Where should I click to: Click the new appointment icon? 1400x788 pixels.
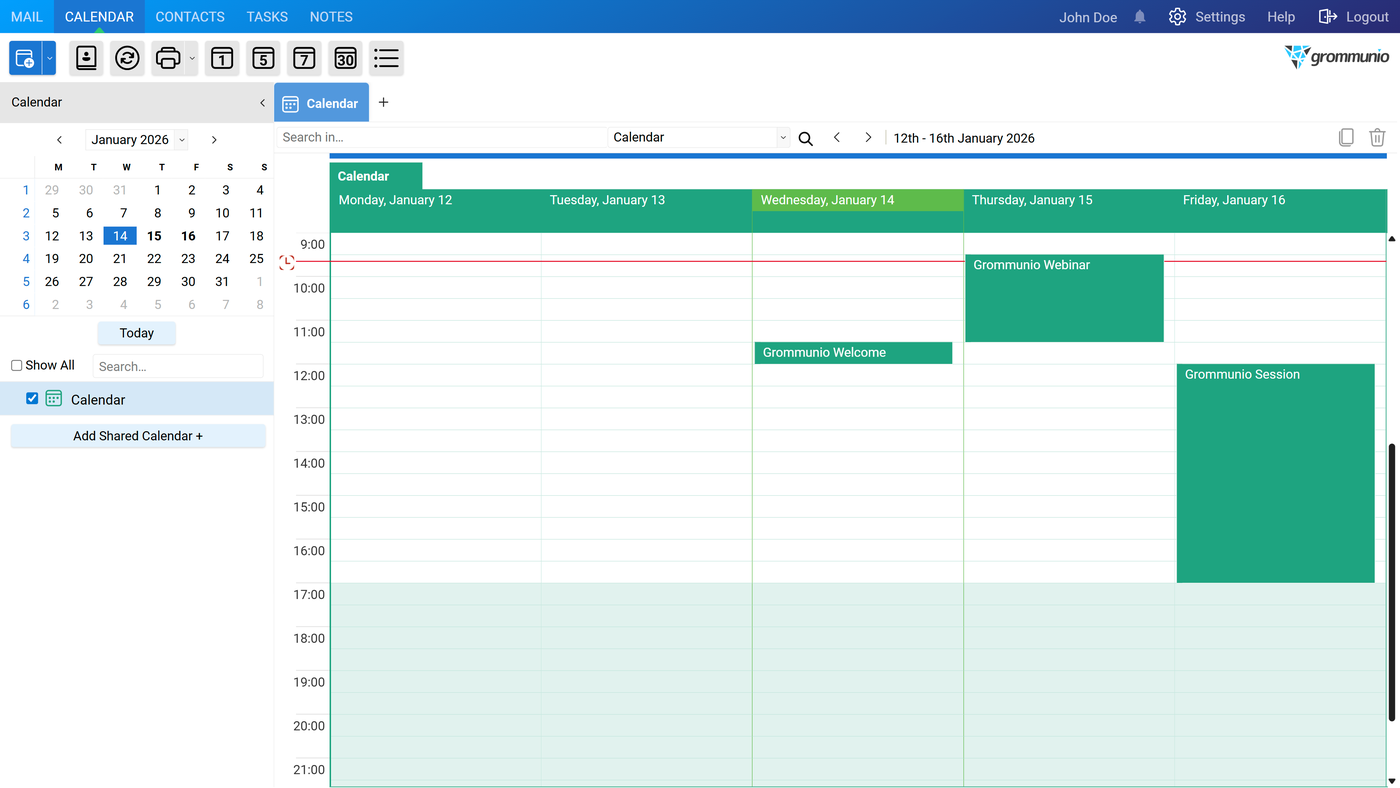point(25,59)
